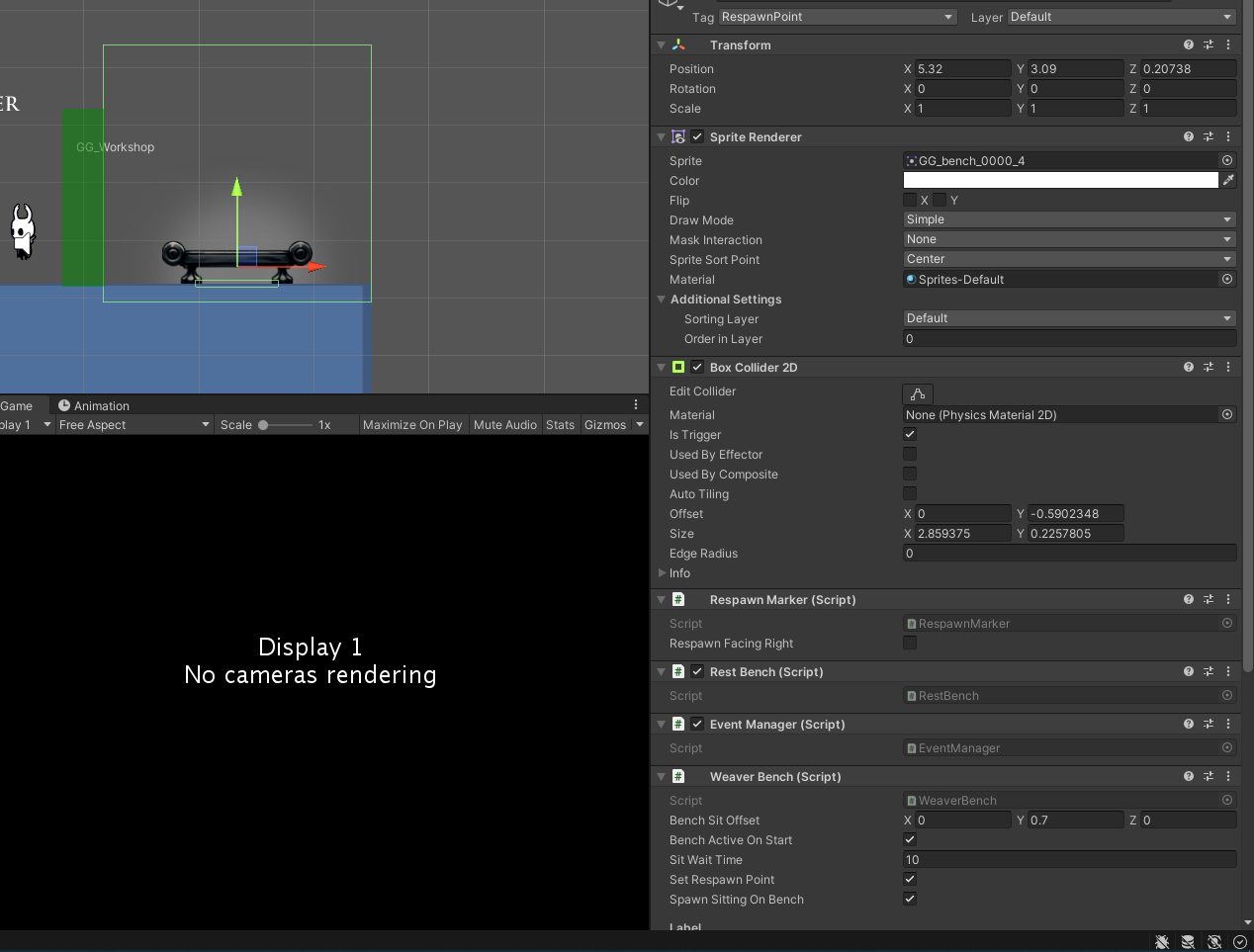Open Weaver Bench script help icon
This screenshot has width=1254, height=952.
1188,776
